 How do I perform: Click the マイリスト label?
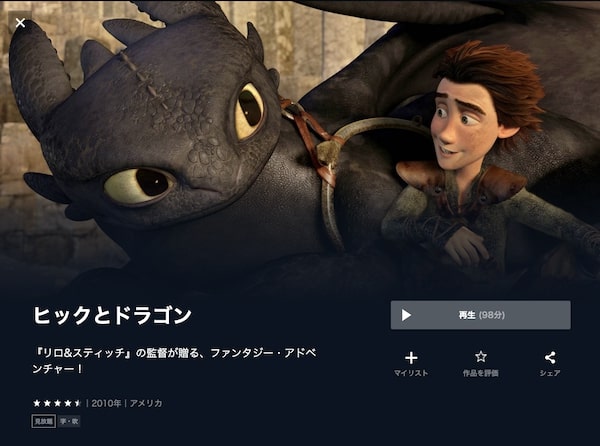click(411, 373)
